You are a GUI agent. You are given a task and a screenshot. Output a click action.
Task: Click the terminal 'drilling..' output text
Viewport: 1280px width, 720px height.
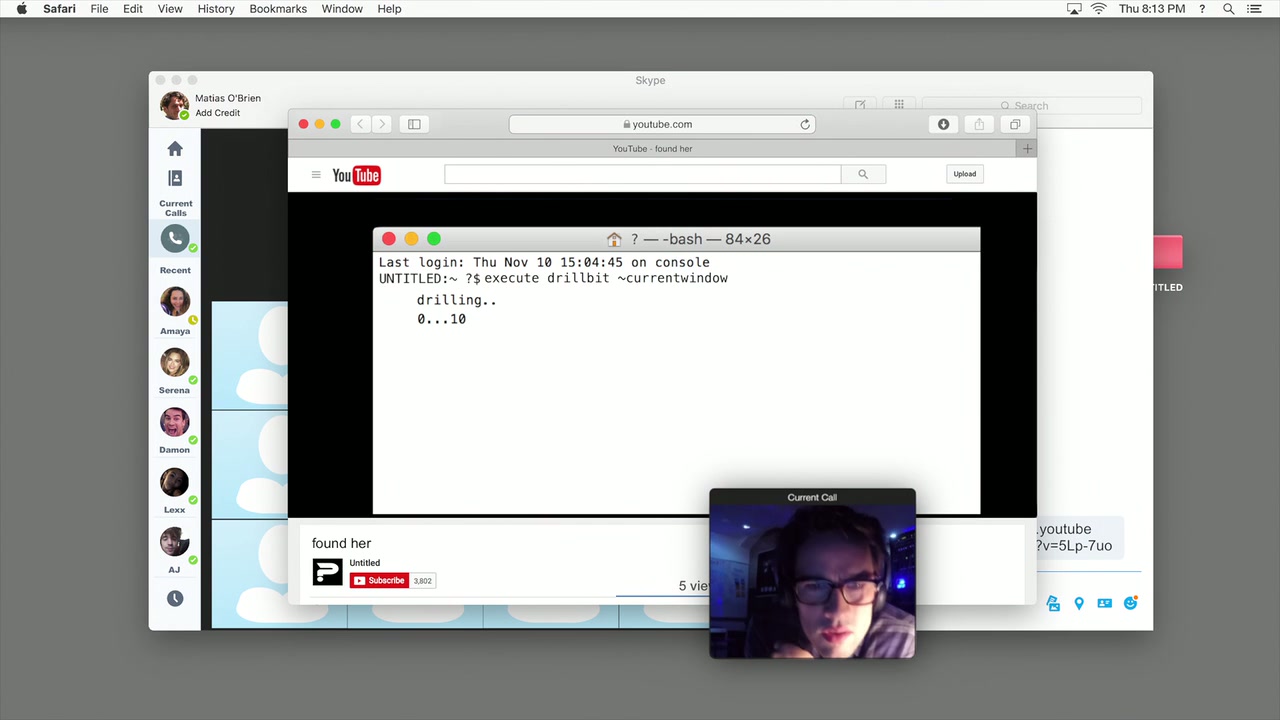[457, 300]
